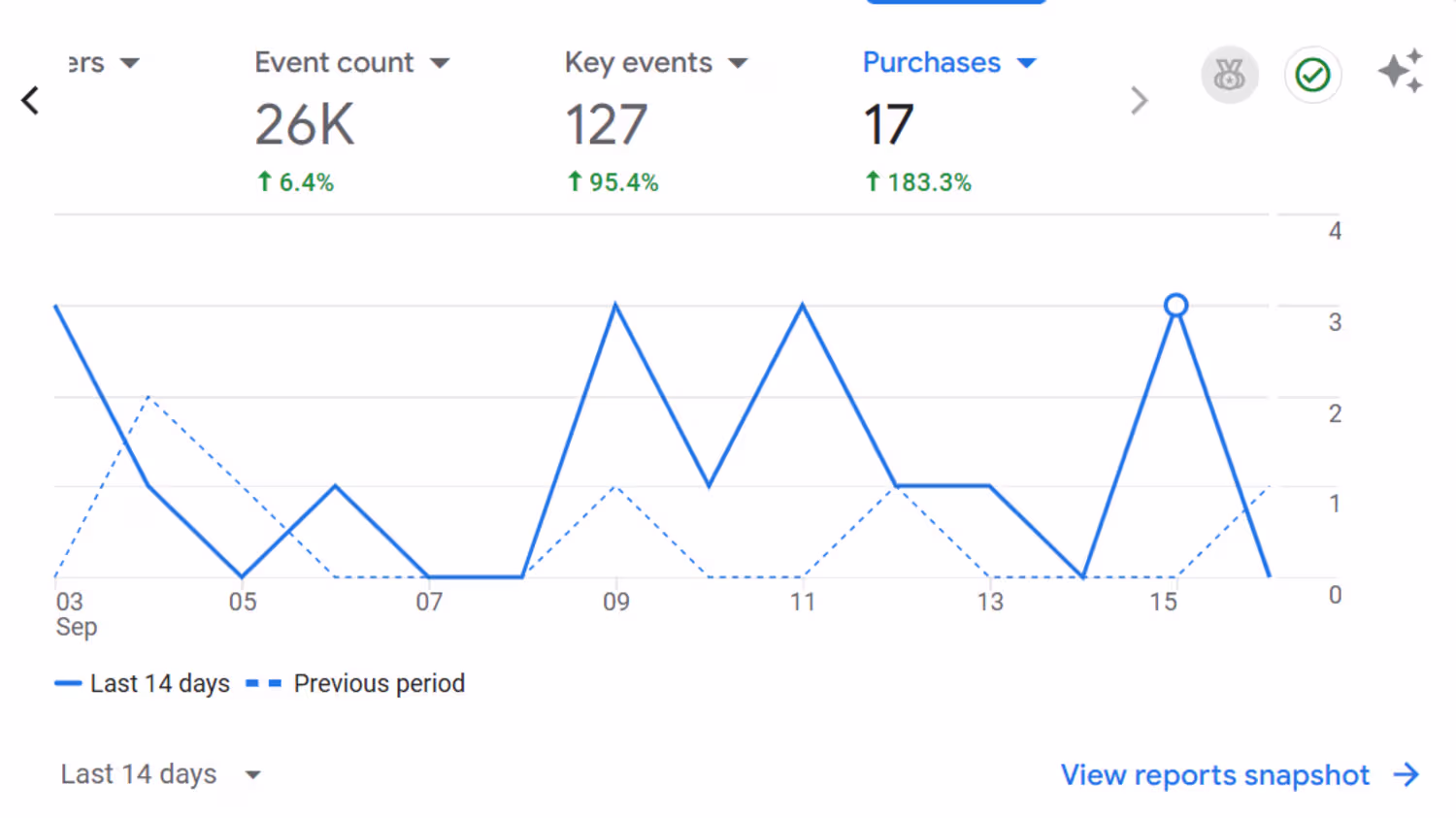Expand the Key events metric dropdown

point(738,63)
